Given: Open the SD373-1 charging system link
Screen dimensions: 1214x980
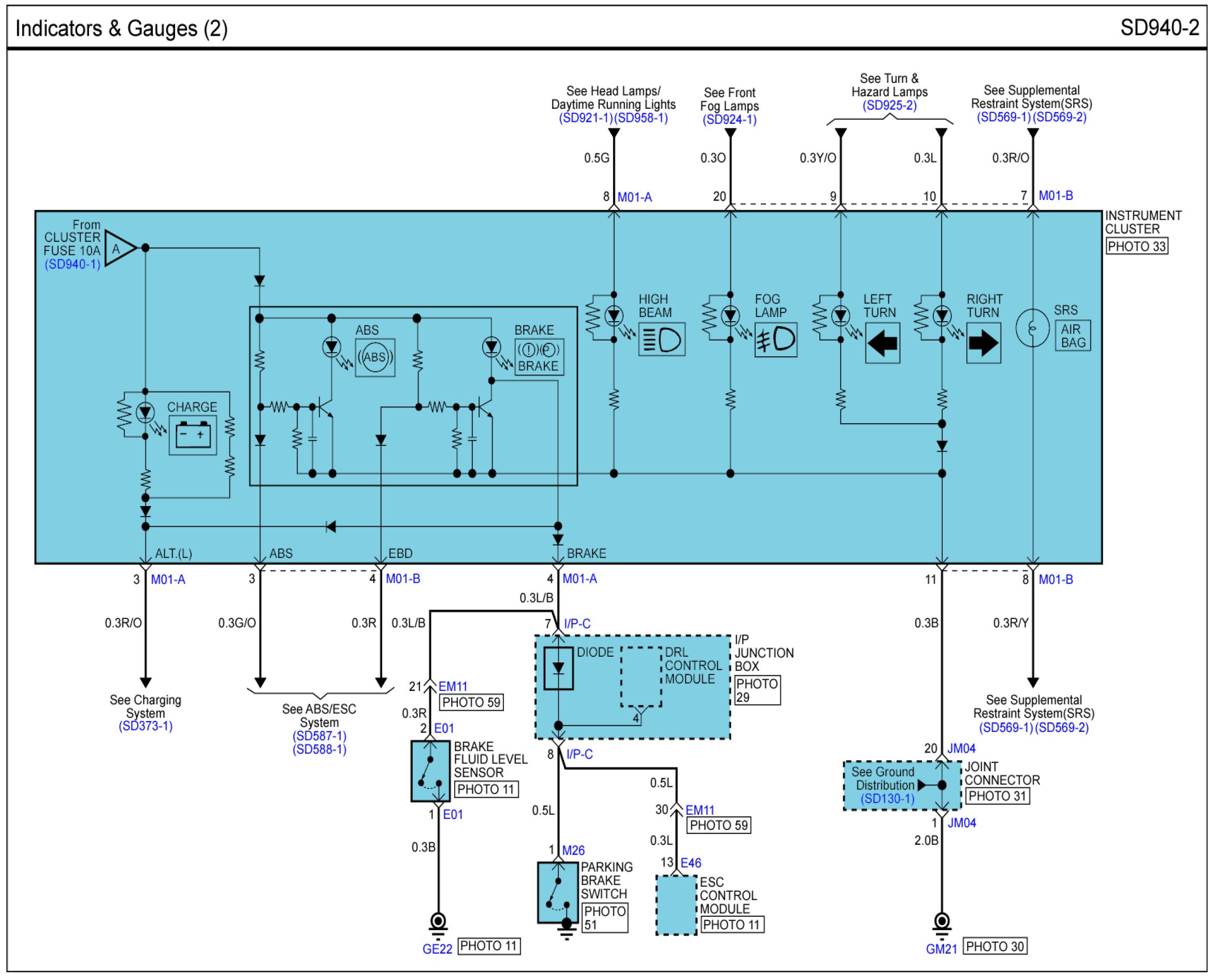Looking at the screenshot, I should [146, 727].
